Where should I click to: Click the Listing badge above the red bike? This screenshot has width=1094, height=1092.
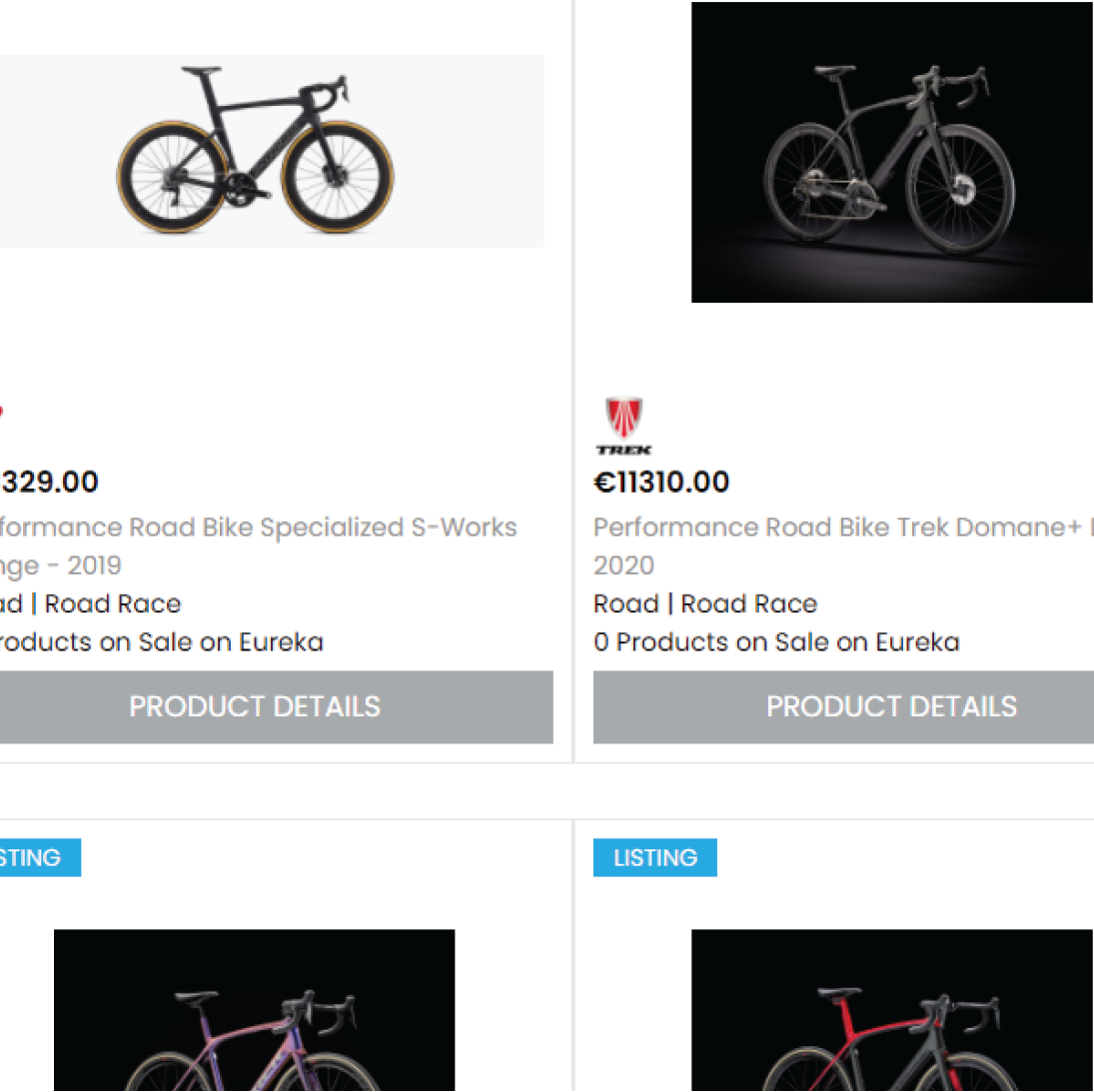[655, 857]
